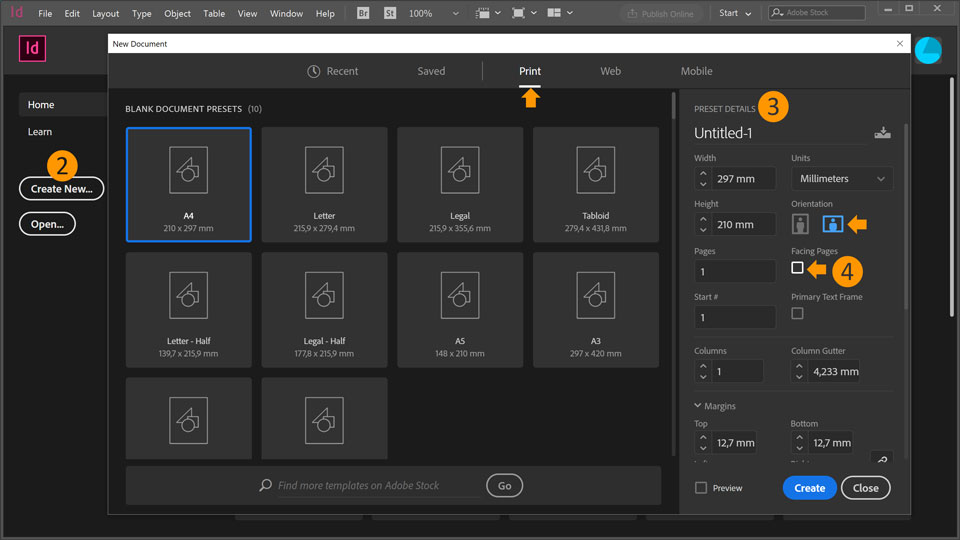
Task: Click the clock icon beside Recent
Action: [x=313, y=71]
